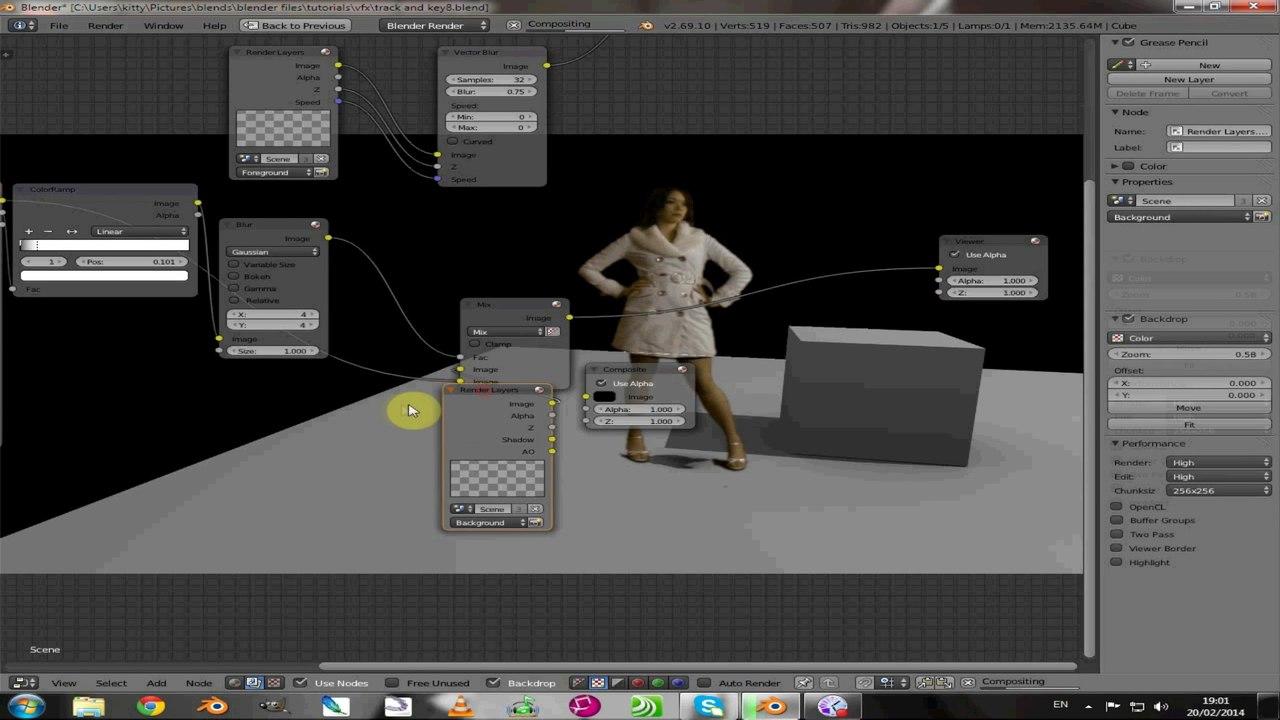
Task: Toggle Curved checkbox in Vector Blur node
Action: pyautogui.click(x=453, y=142)
